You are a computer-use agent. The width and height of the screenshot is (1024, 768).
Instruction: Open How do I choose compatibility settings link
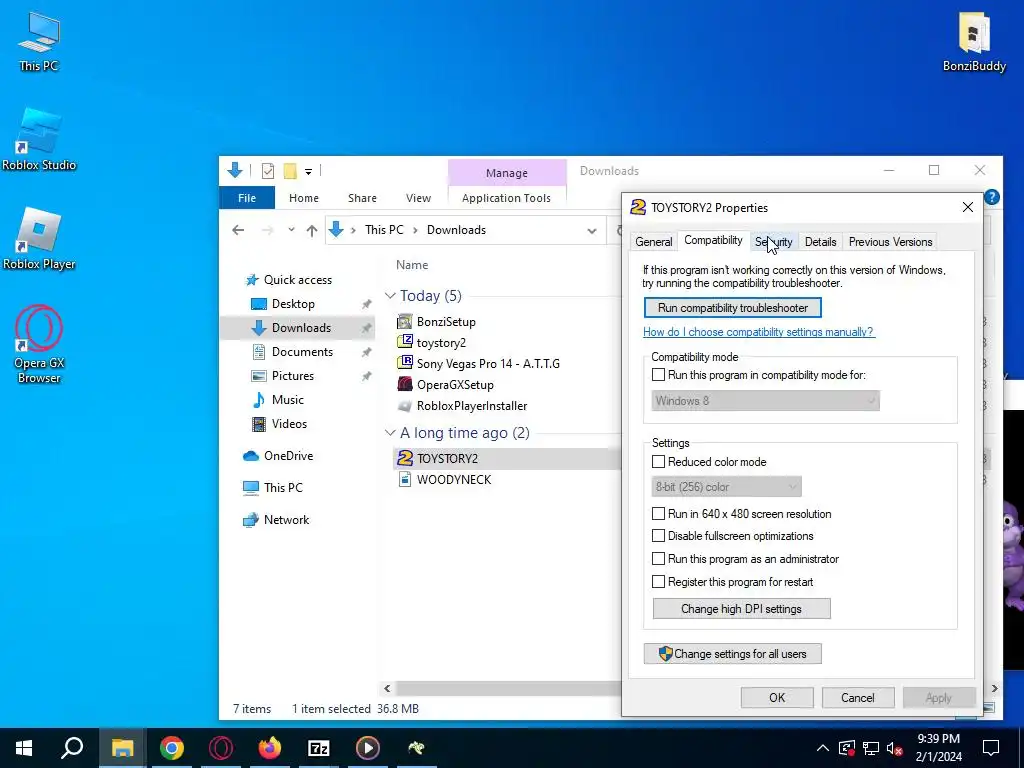(x=758, y=332)
